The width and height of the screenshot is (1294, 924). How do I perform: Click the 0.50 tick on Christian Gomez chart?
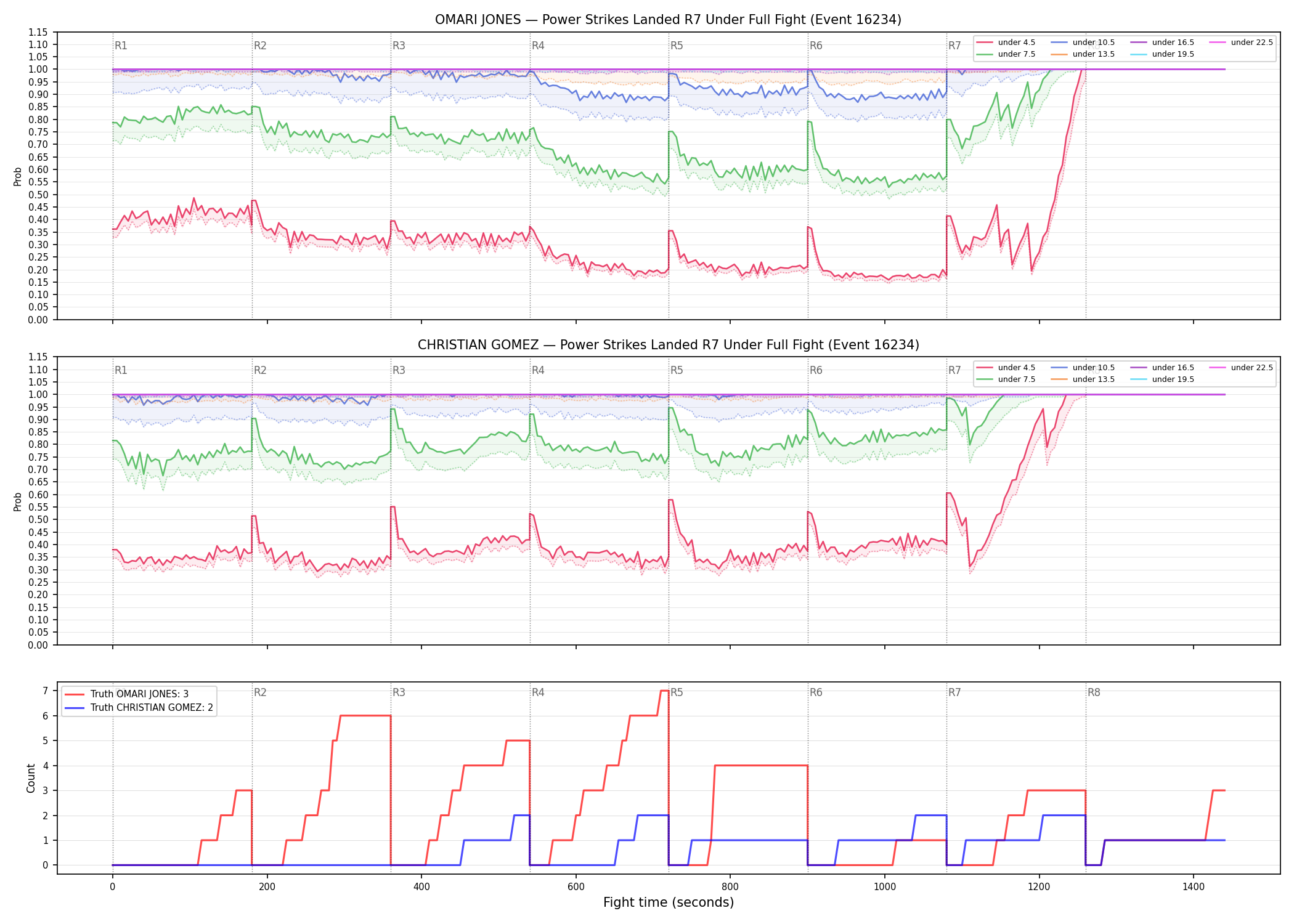[x=39, y=520]
